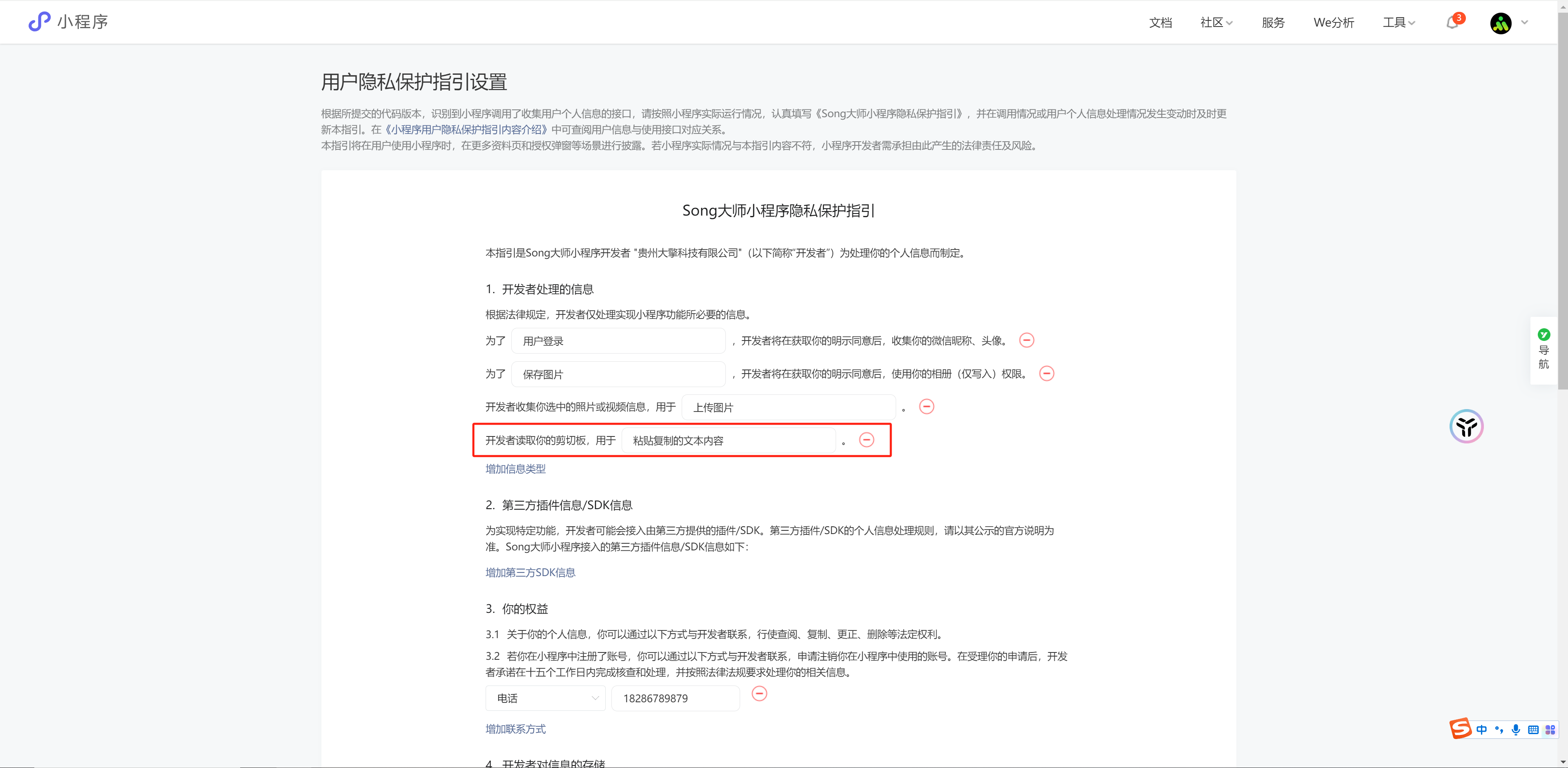Click the Sogou voice input microphone
The width and height of the screenshot is (1568, 768).
pos(1515,730)
